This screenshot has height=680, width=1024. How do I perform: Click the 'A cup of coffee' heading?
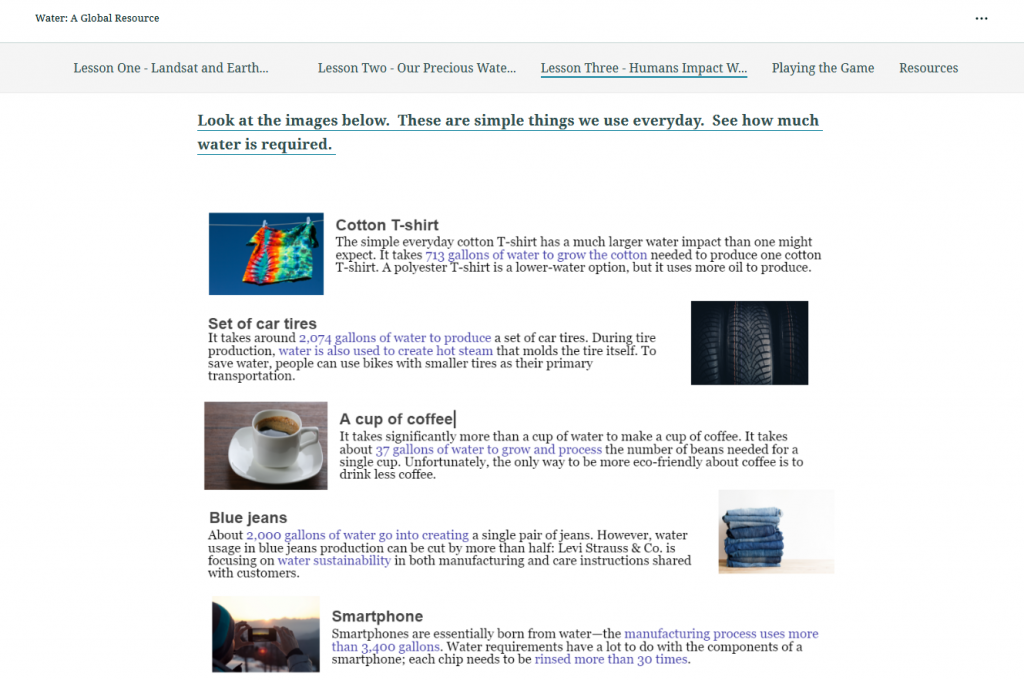click(x=396, y=419)
